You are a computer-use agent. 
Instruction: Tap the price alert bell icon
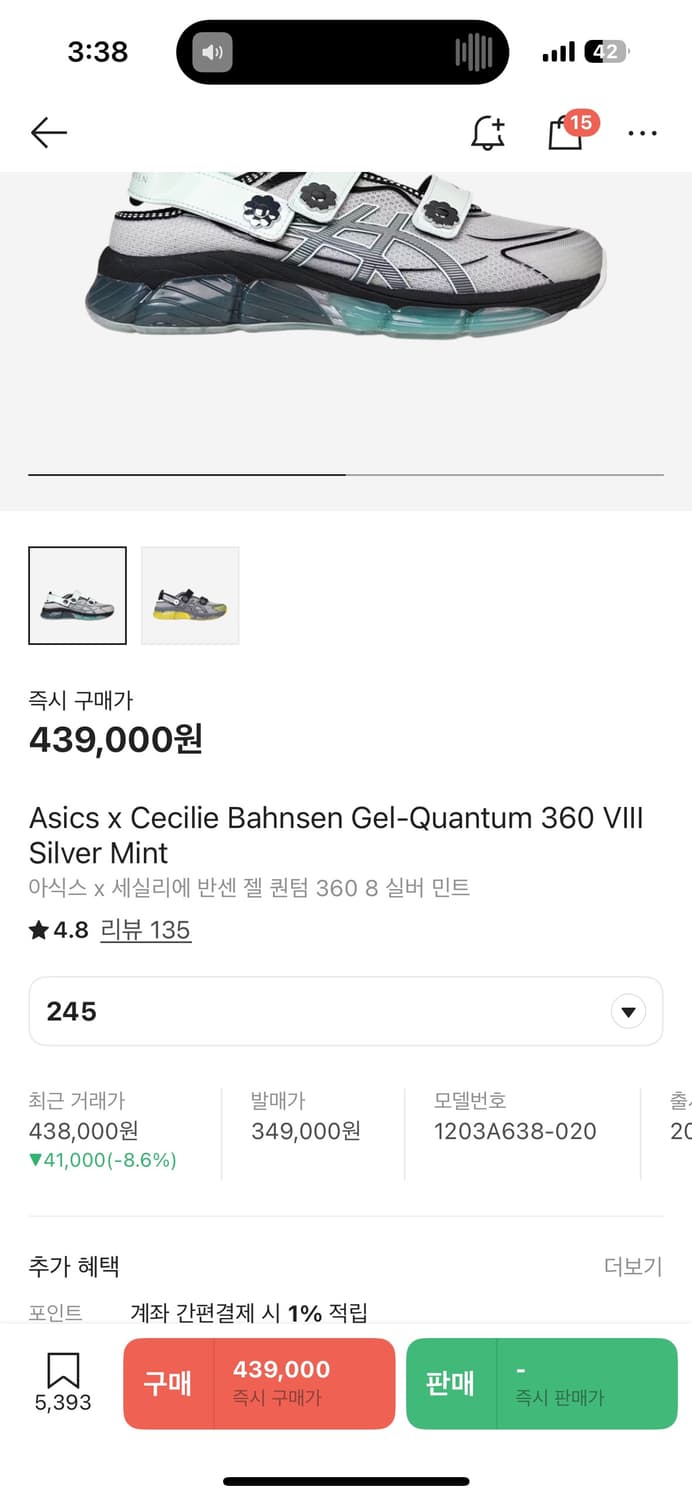[488, 132]
